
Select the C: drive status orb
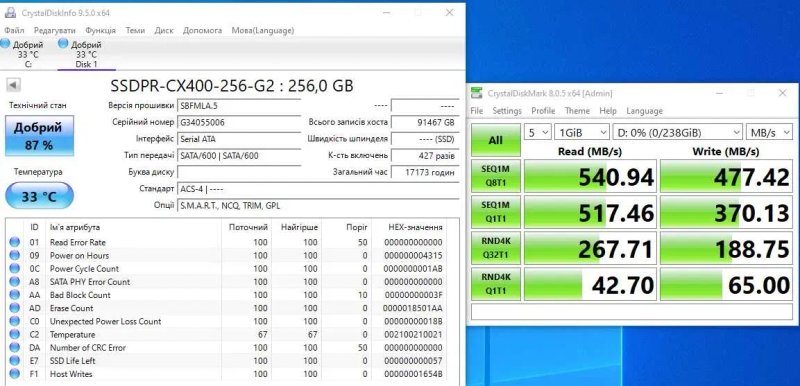click(5, 43)
